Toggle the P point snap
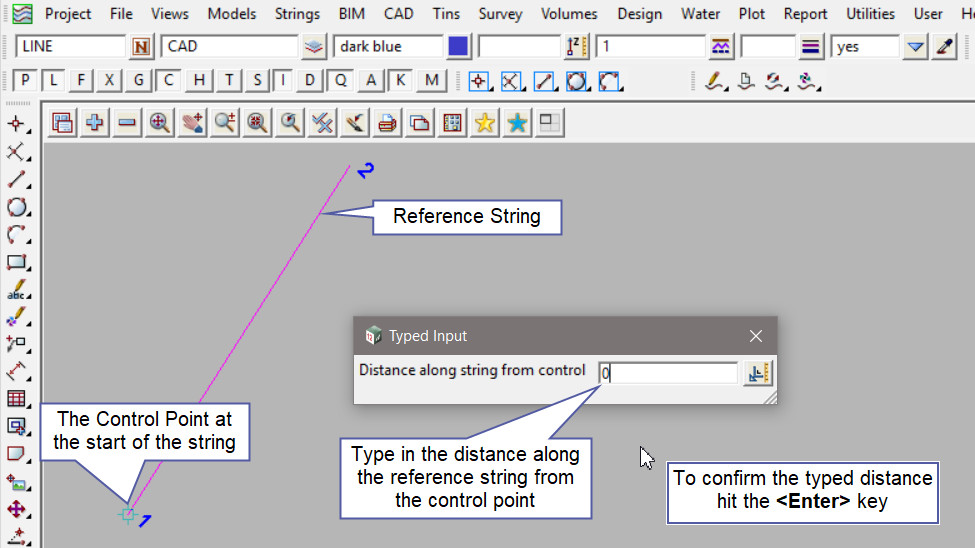Viewport: 975px width, 548px height. pos(25,80)
